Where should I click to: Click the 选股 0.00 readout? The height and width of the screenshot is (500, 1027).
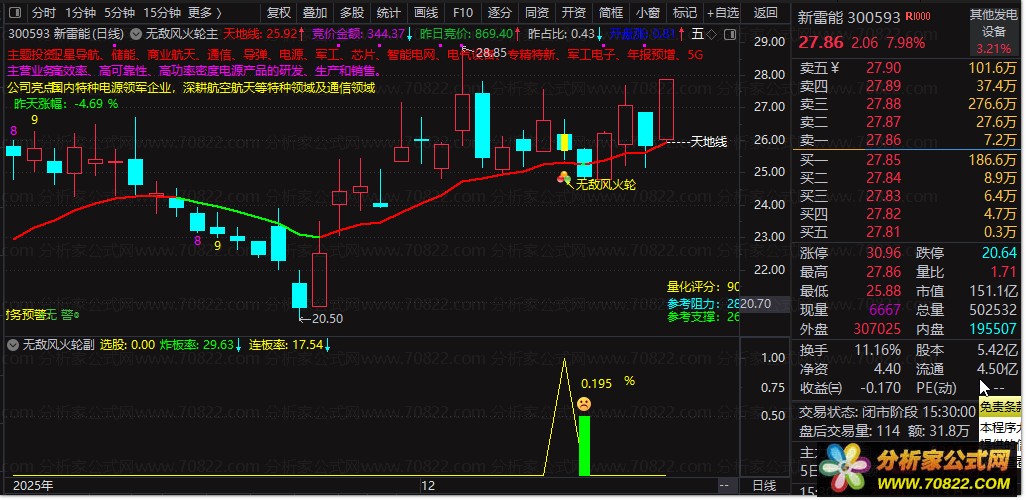[x=128, y=345]
